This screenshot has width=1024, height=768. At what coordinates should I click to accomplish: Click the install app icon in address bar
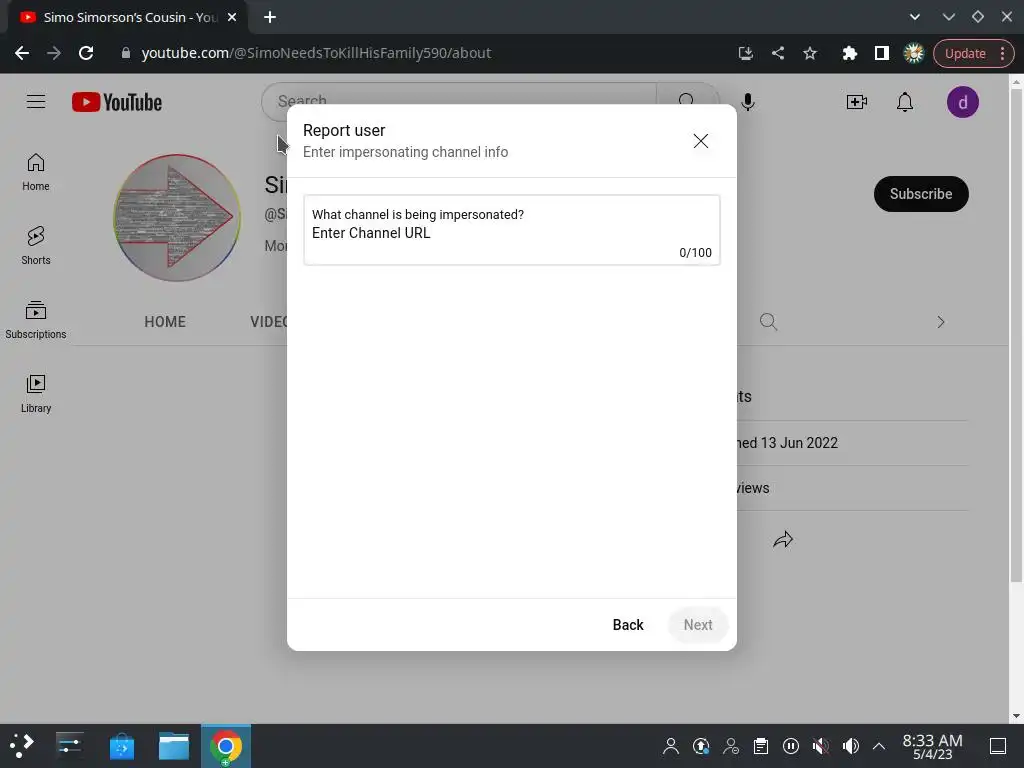(x=746, y=53)
